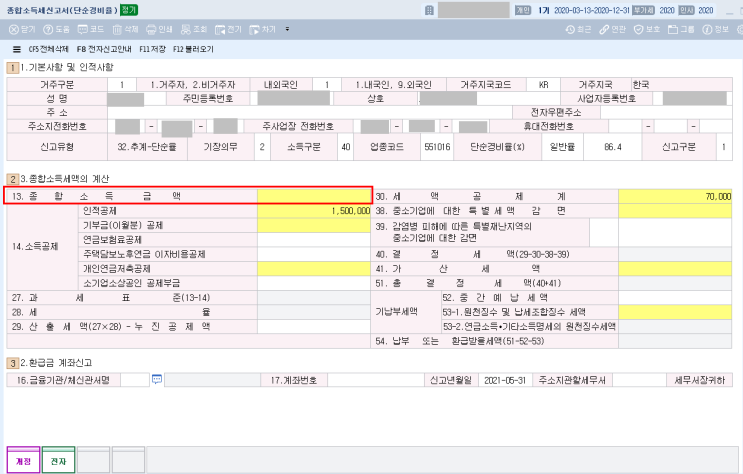The width and height of the screenshot is (743, 474).
Task: Click the 개인 badge in the header
Action: tap(523, 10)
